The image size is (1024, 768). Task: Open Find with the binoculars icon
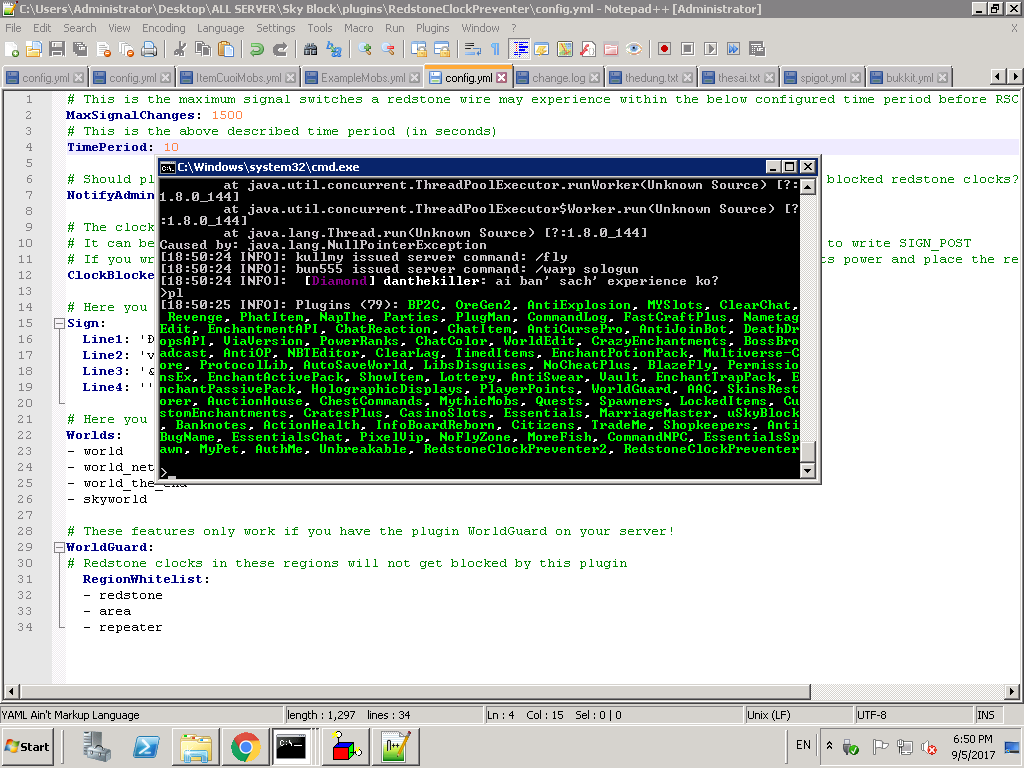coord(311,49)
